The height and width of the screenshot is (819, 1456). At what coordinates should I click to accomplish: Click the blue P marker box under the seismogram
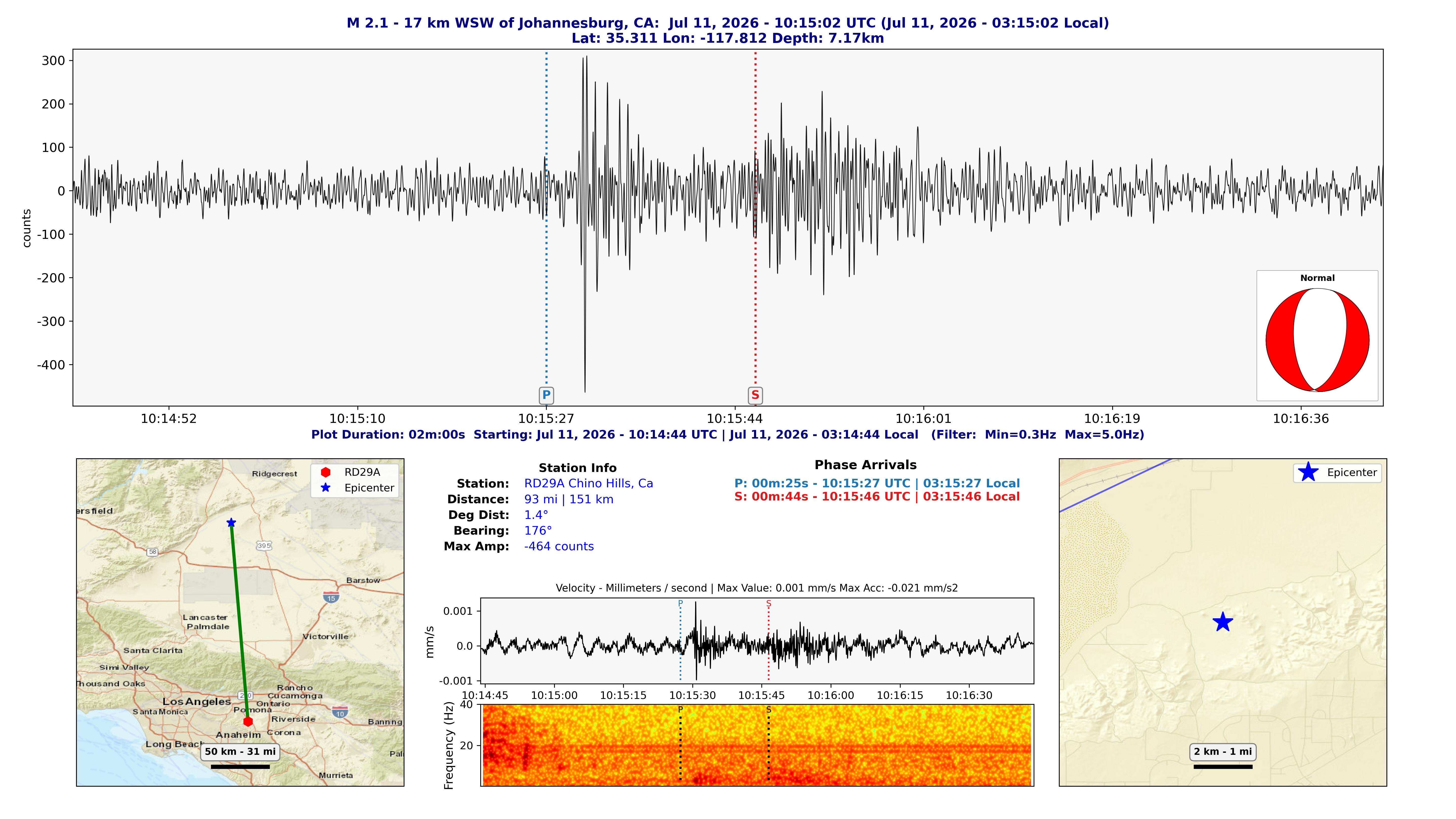(x=546, y=395)
